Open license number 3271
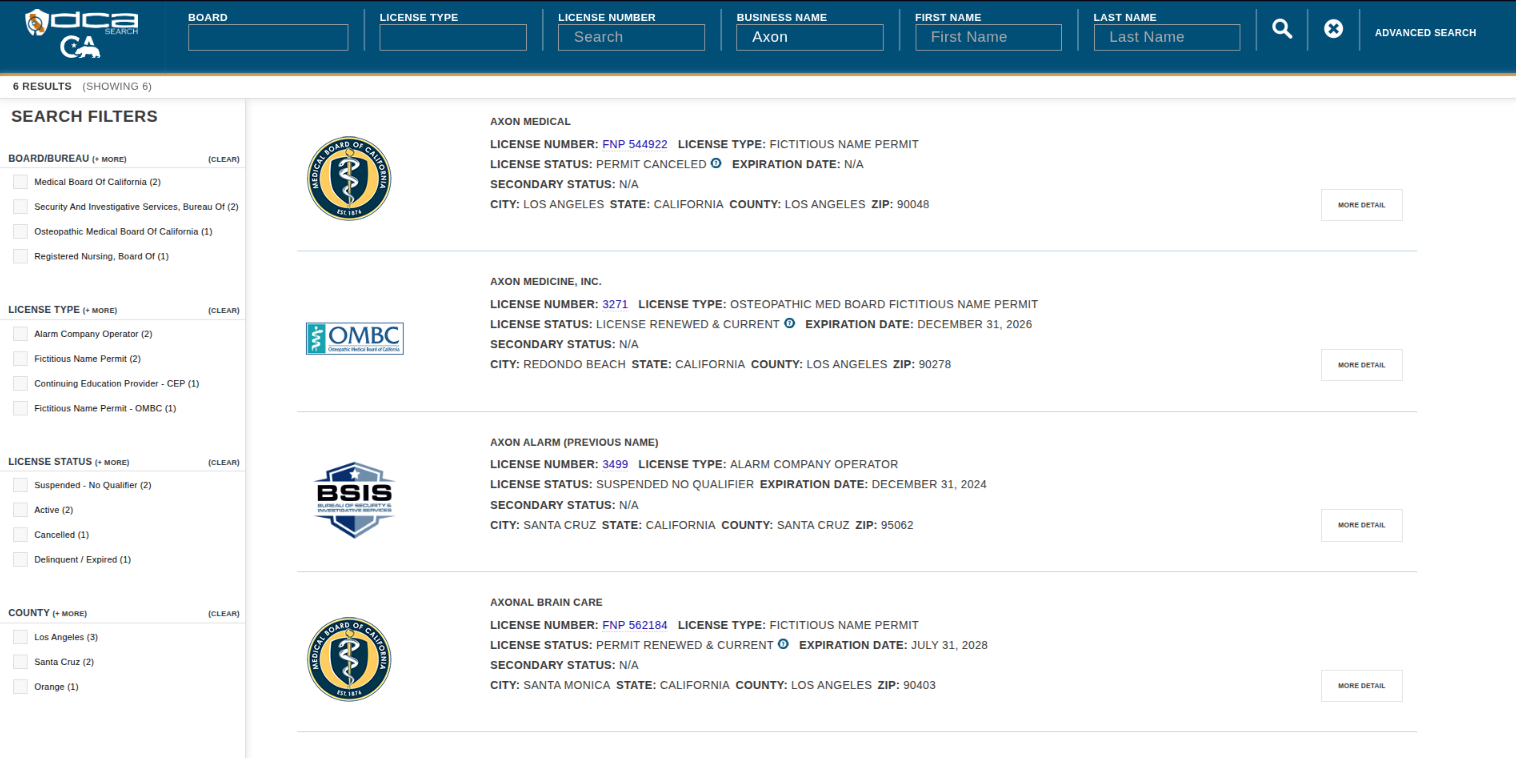The image size is (1516, 758). pyautogui.click(x=615, y=304)
